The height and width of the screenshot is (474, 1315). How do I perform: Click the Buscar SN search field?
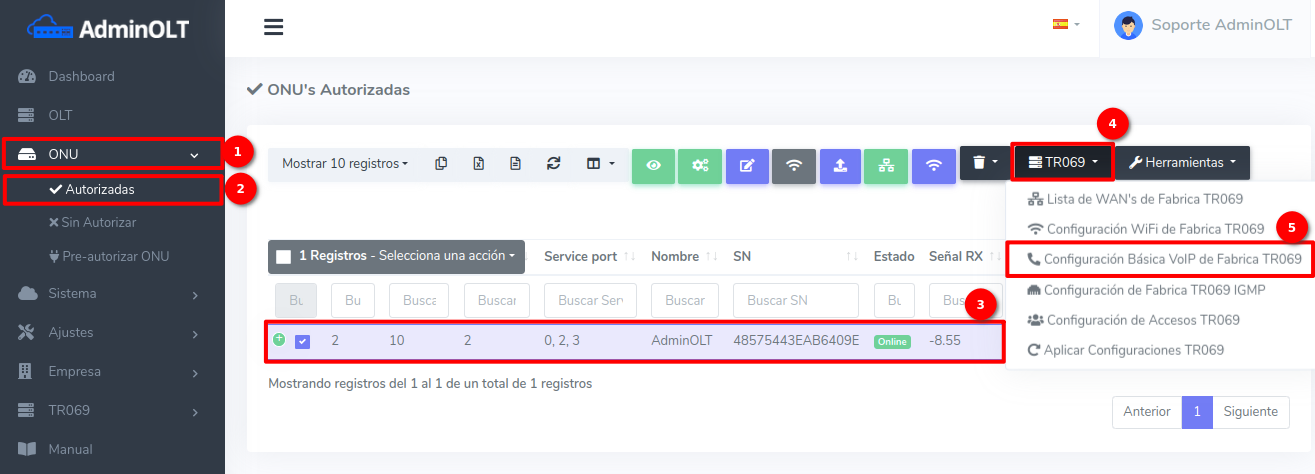click(795, 300)
